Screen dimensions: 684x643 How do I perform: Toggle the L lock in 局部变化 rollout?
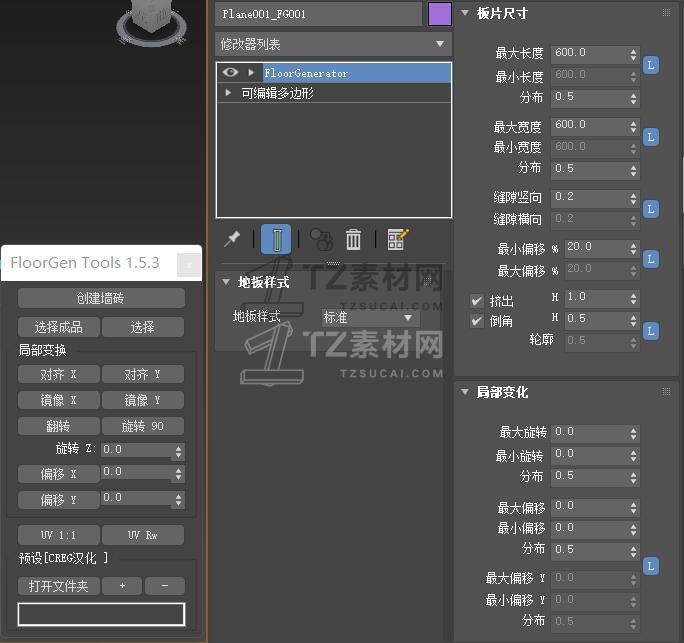tap(651, 566)
